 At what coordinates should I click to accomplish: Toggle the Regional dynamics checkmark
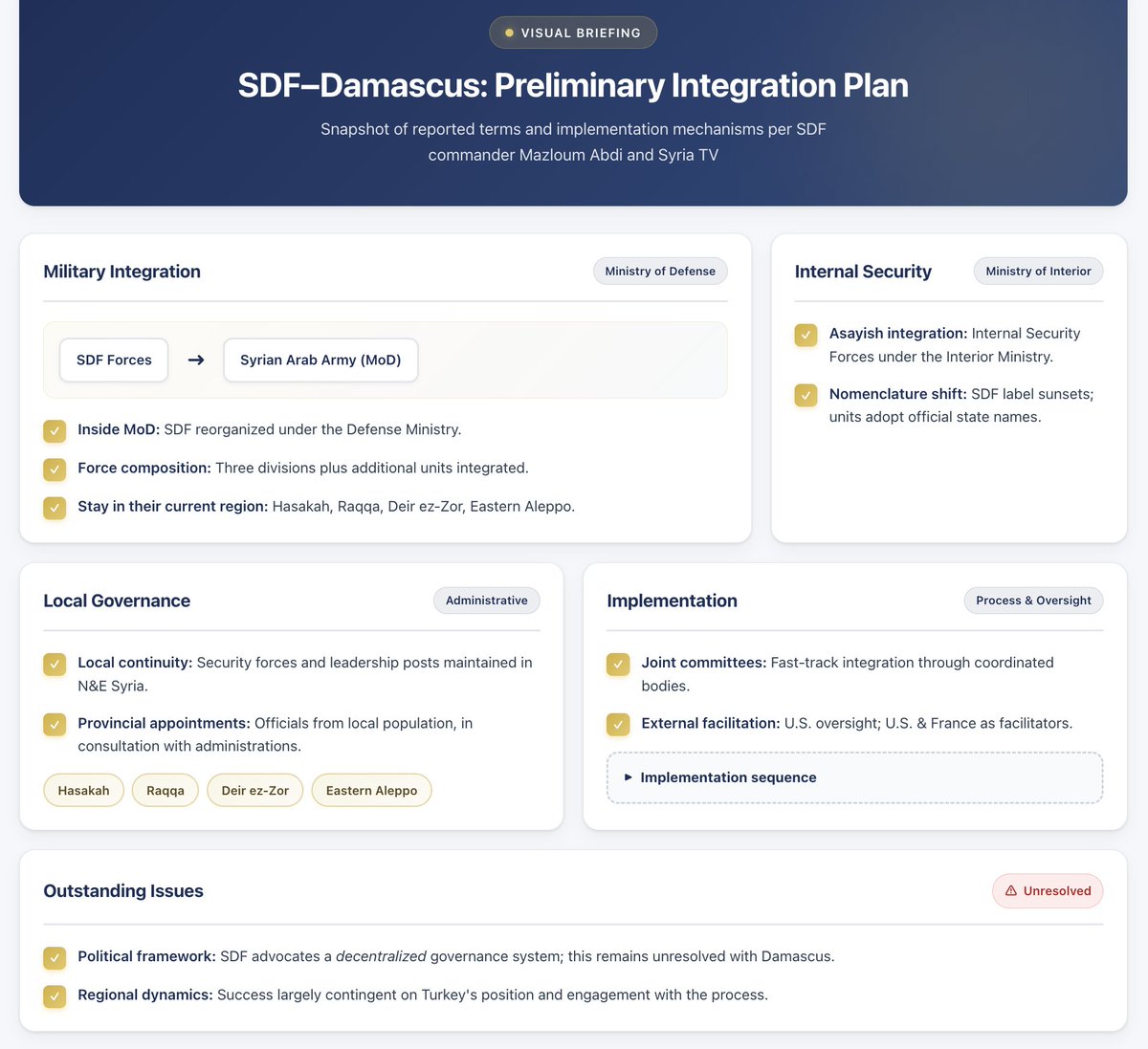55,996
